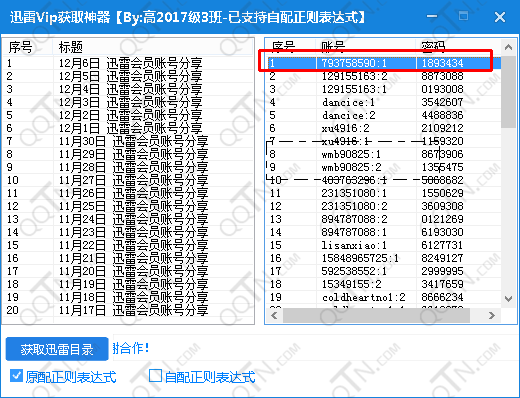Select account 592538552:1
The height and width of the screenshot is (398, 520).
point(384,271)
